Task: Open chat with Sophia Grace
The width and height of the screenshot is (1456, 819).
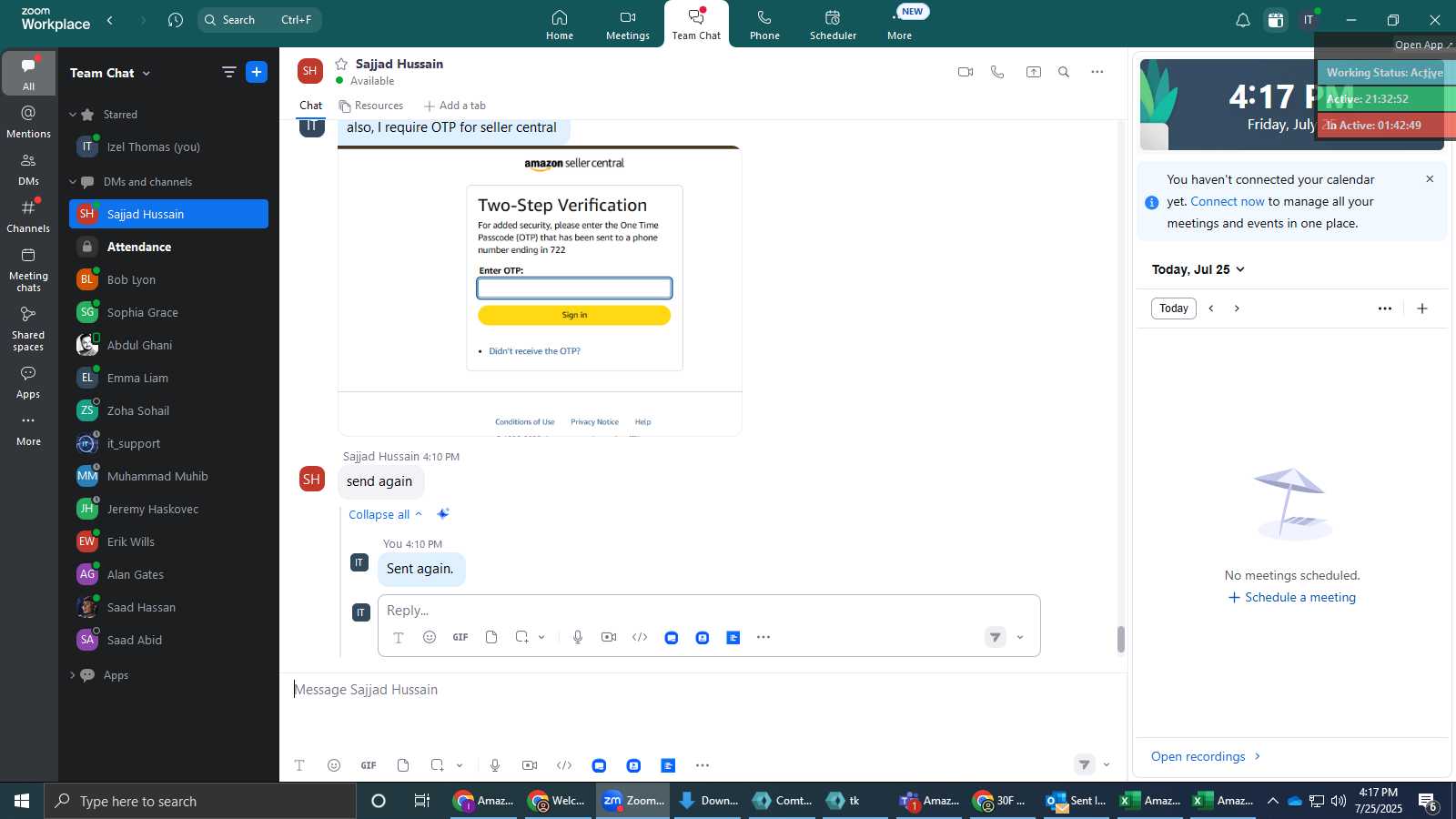Action: [169, 312]
